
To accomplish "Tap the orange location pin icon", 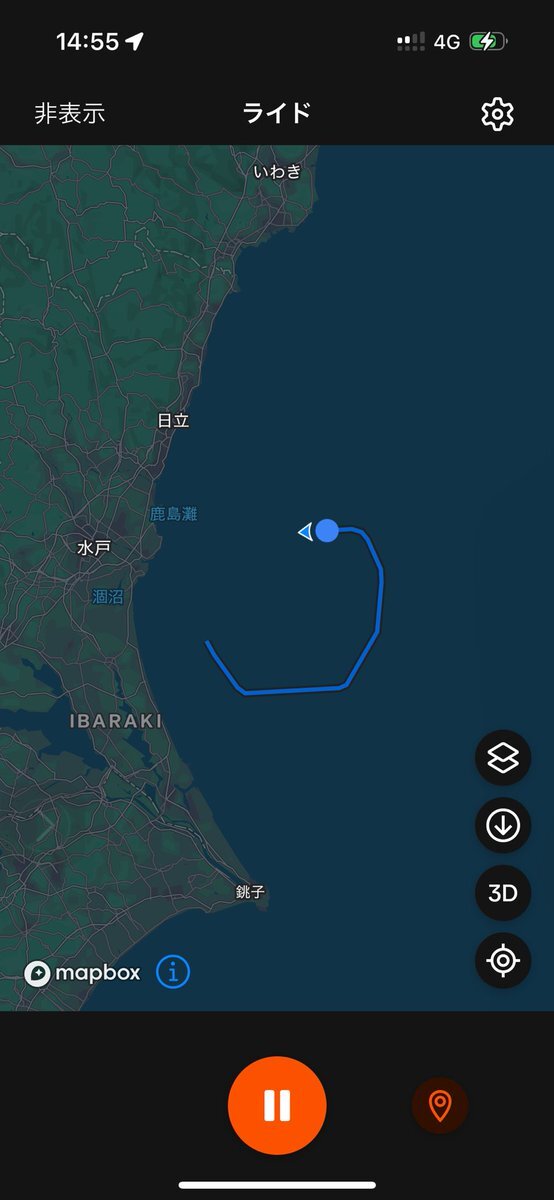I will [440, 1105].
